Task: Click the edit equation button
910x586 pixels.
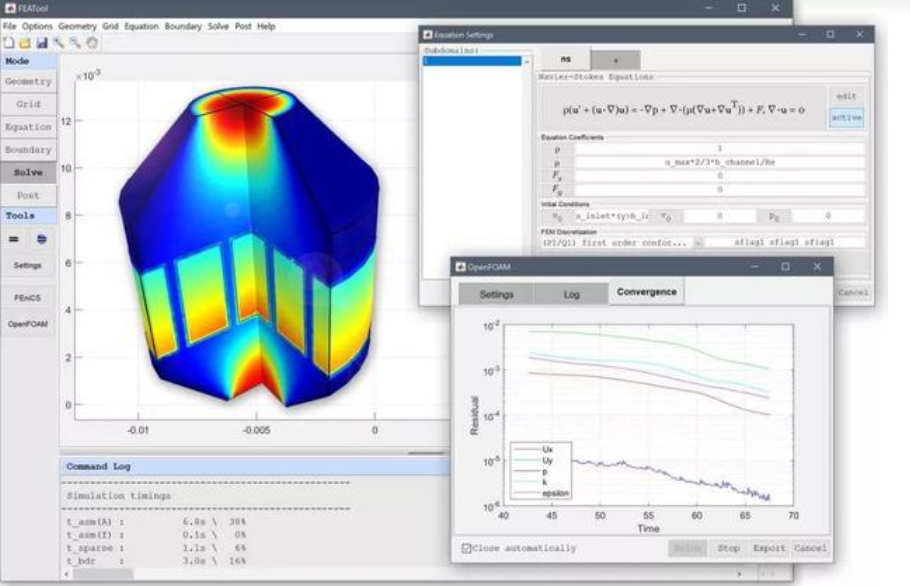Action: (x=846, y=96)
